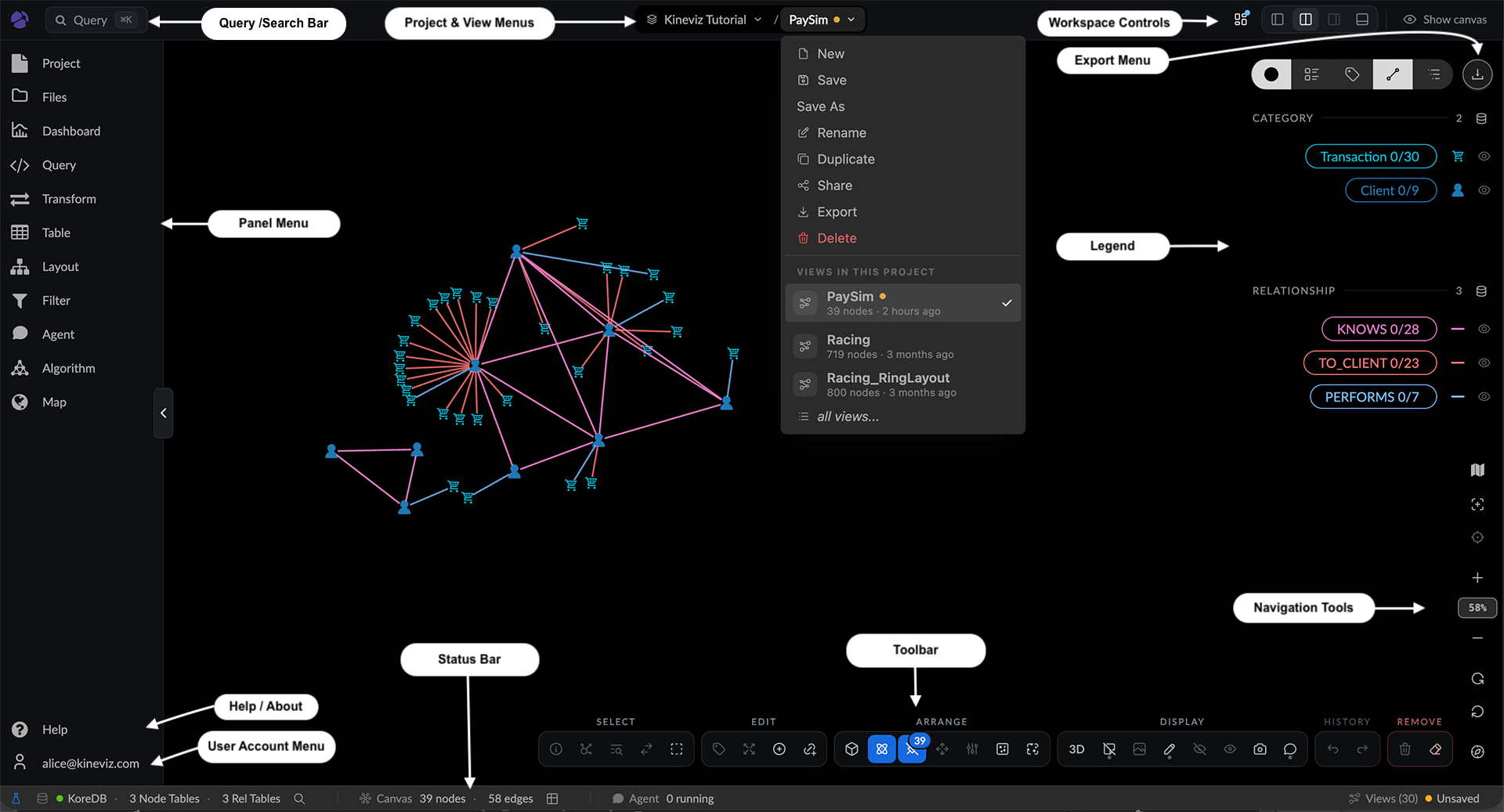The image size is (1504, 812).
Task: Click the eraser icon in Remove group
Action: (x=1435, y=749)
